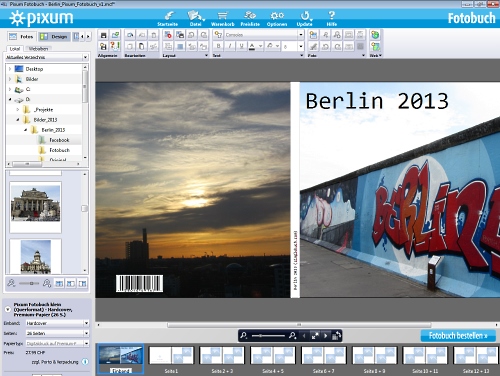Click zoom-out magnifier under photo thumbnails

[x=12, y=283]
